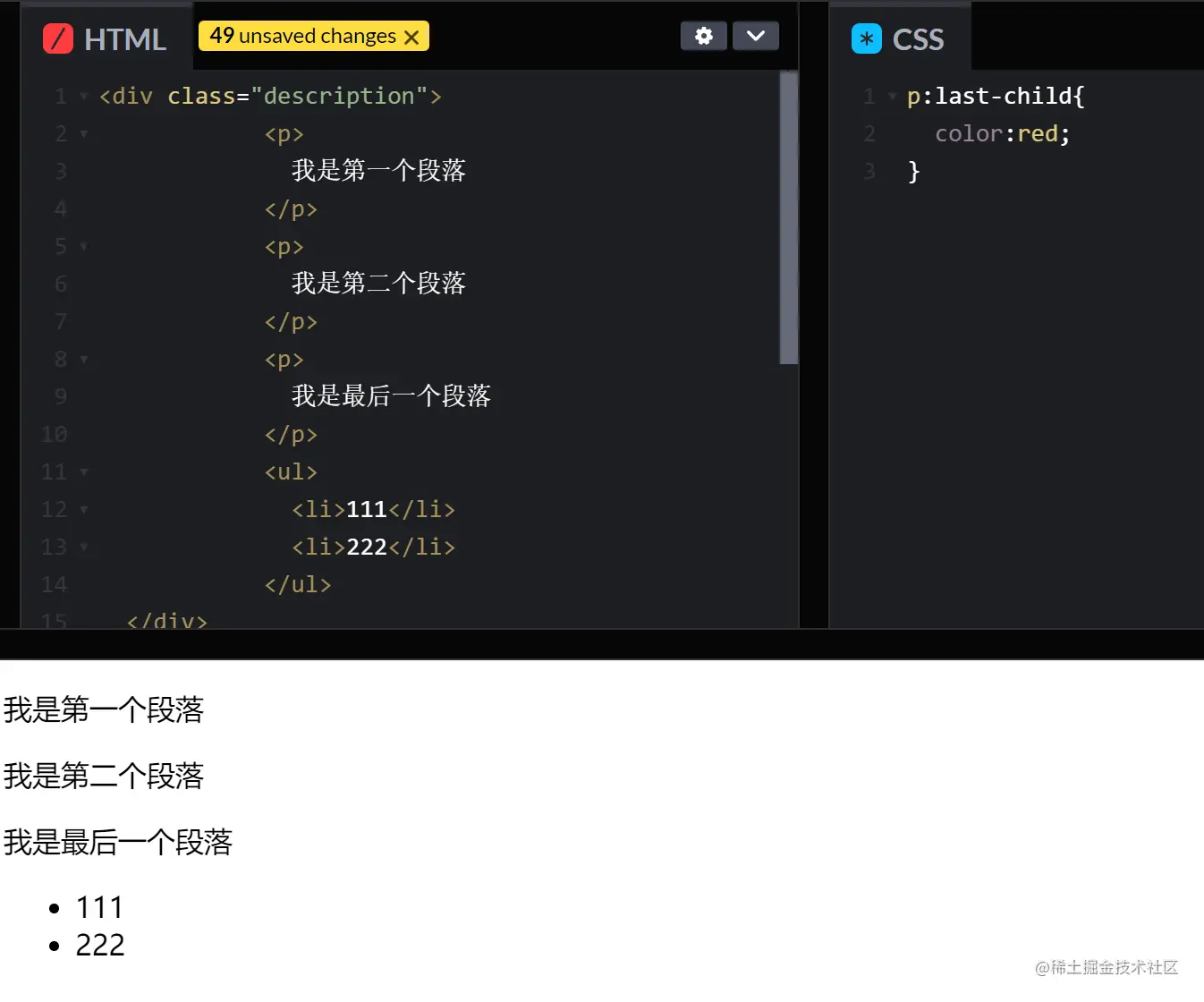Place cursor in div class="description" line
The height and width of the screenshot is (1002, 1204).
(x=270, y=96)
